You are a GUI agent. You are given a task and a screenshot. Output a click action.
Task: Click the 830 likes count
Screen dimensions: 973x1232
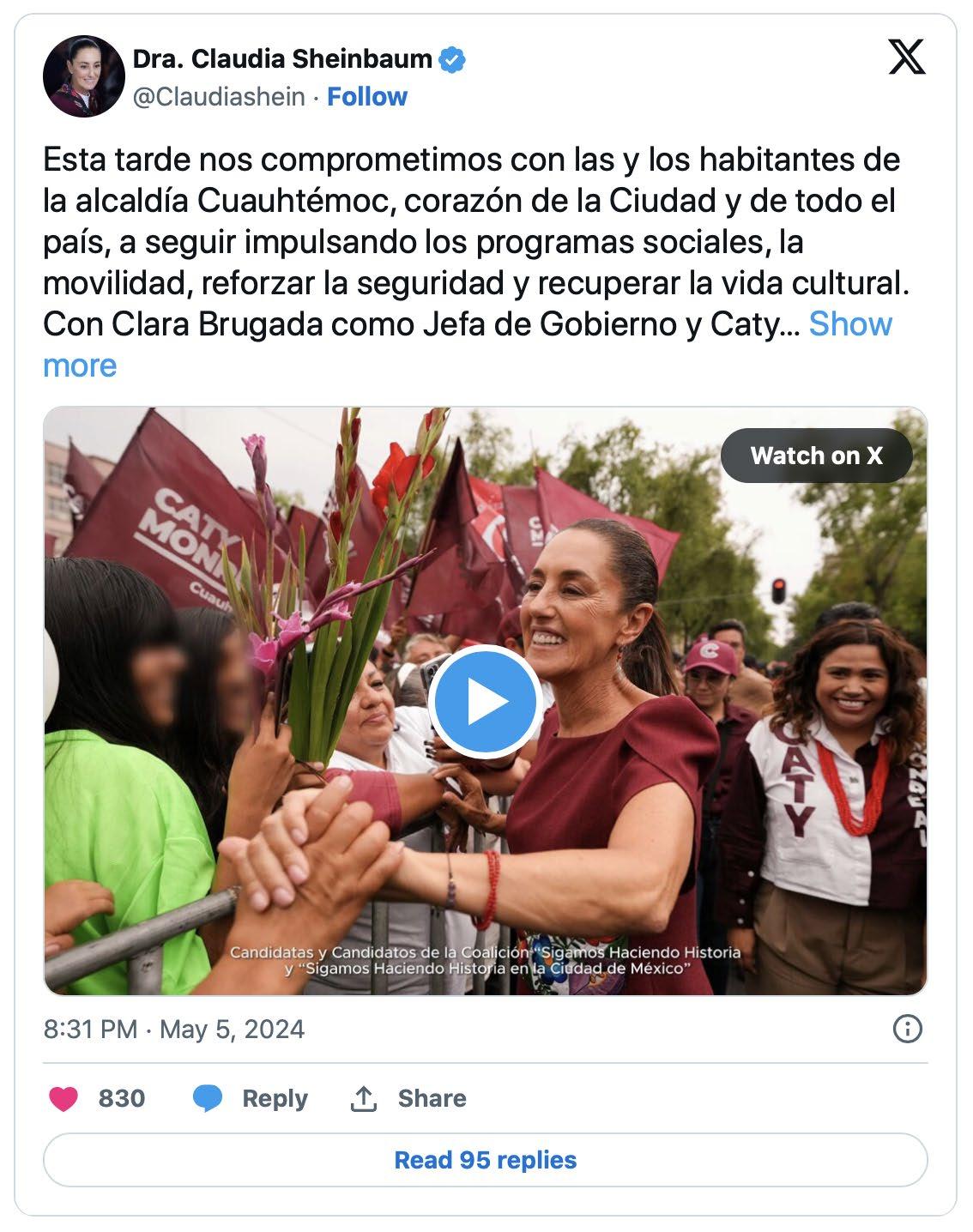[x=122, y=1098]
